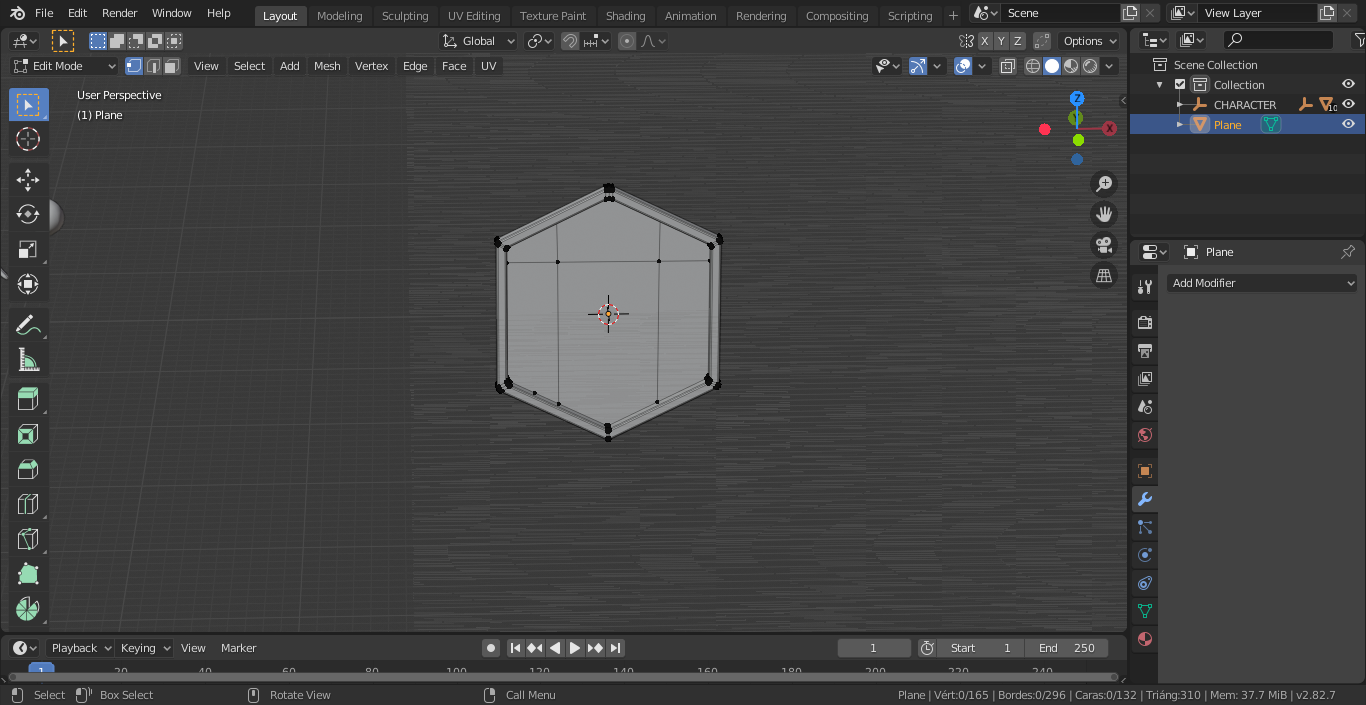Select the Inset Faces tool
1366x705 pixels.
point(28,435)
